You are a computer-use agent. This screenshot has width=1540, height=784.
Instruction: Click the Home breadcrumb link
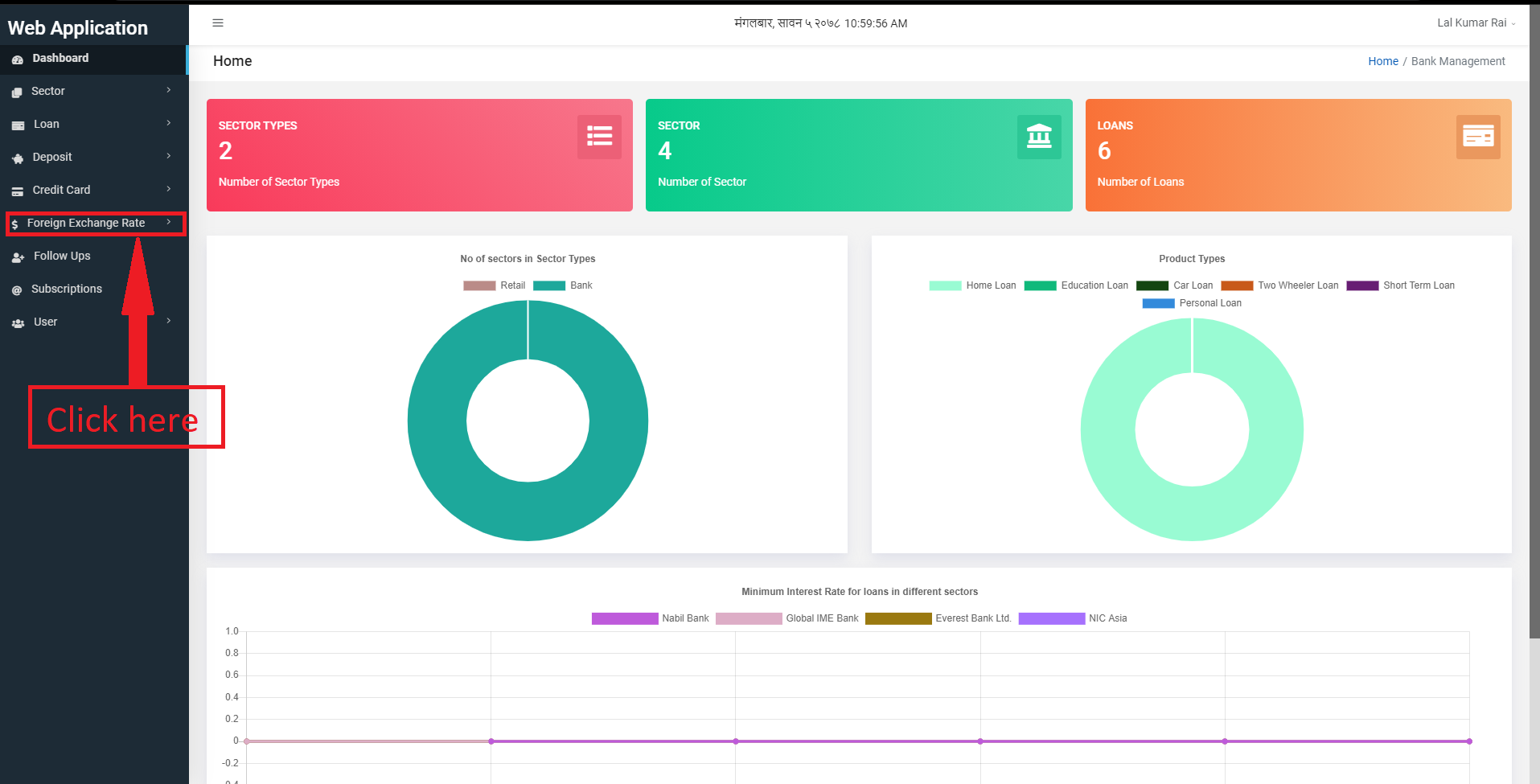tap(1383, 61)
